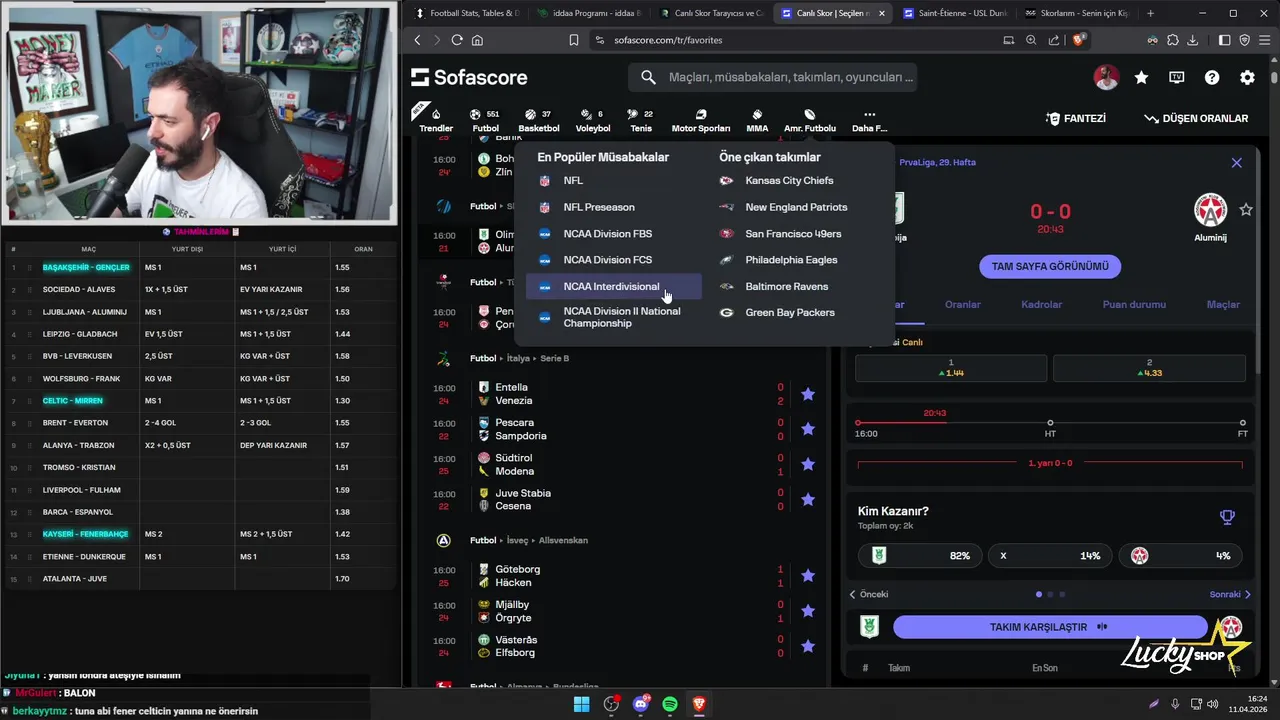Choose NCAA Division II National Championship

click(614, 317)
